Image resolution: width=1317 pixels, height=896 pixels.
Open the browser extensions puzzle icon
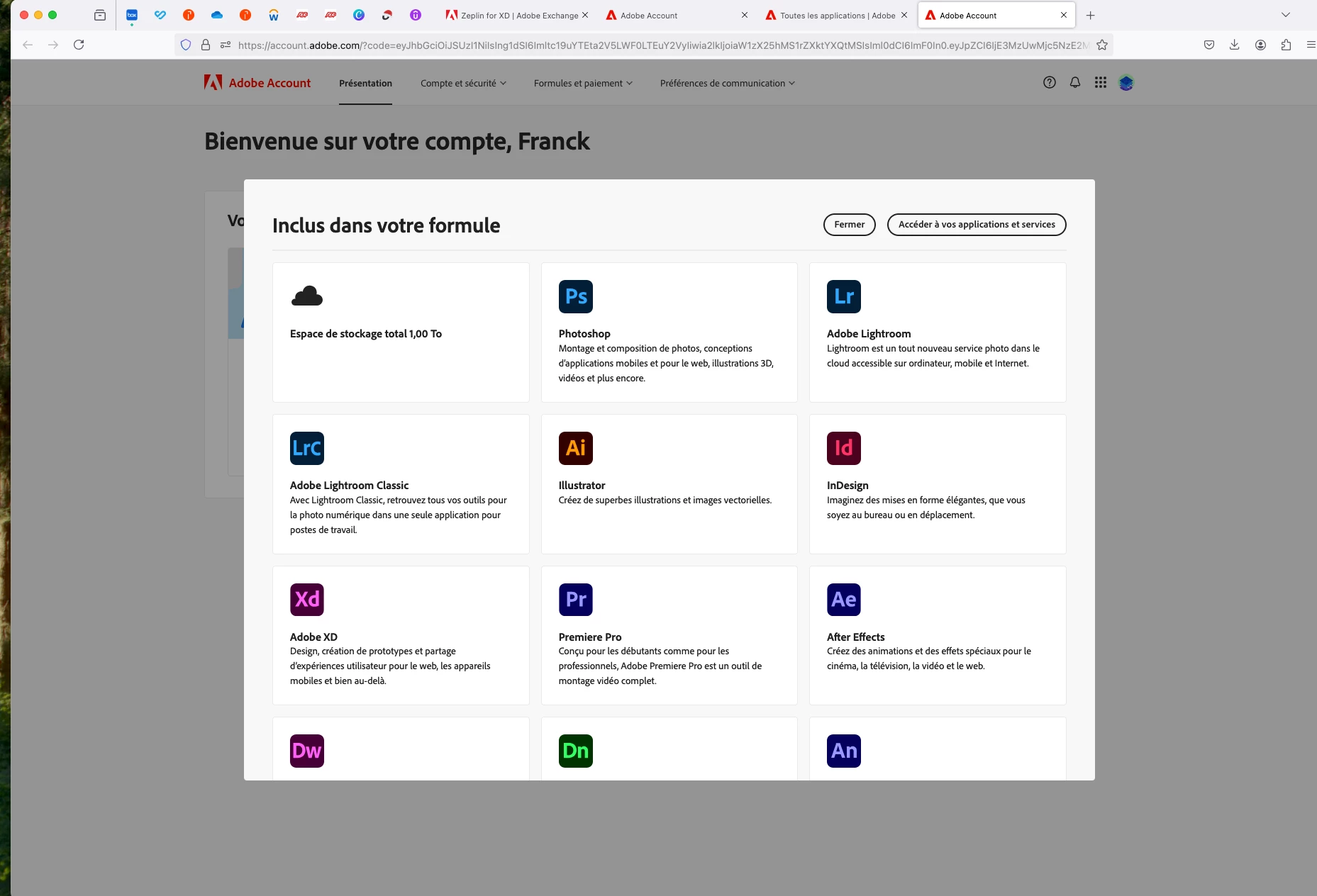point(1286,45)
